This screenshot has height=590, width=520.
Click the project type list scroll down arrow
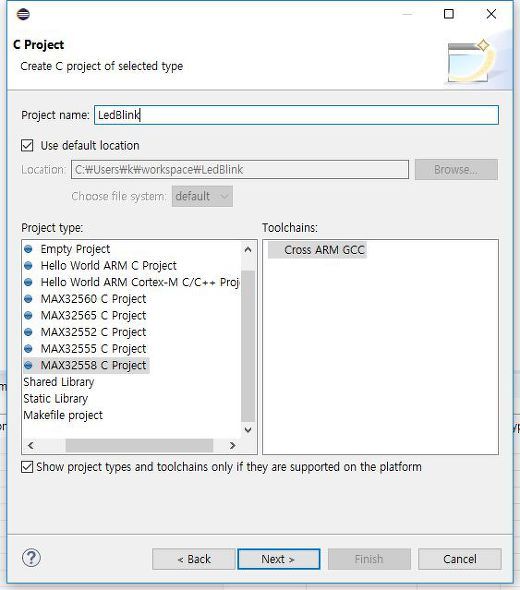pyautogui.click(x=248, y=430)
